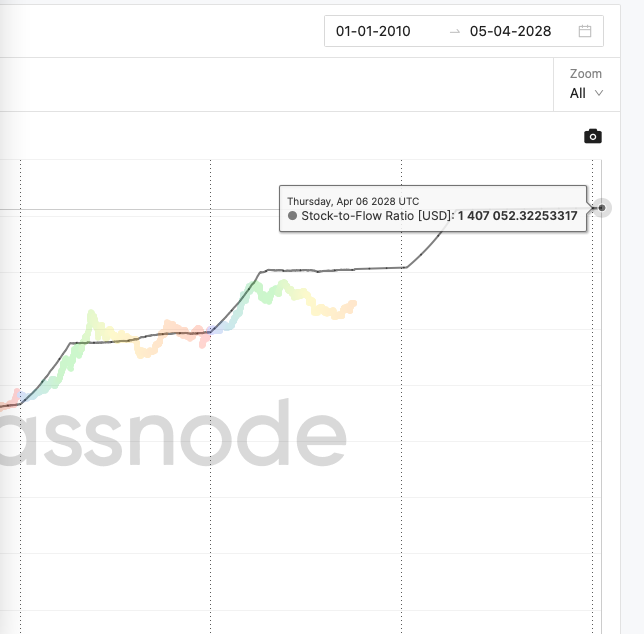Click the end data point marker on the line

click(602, 208)
